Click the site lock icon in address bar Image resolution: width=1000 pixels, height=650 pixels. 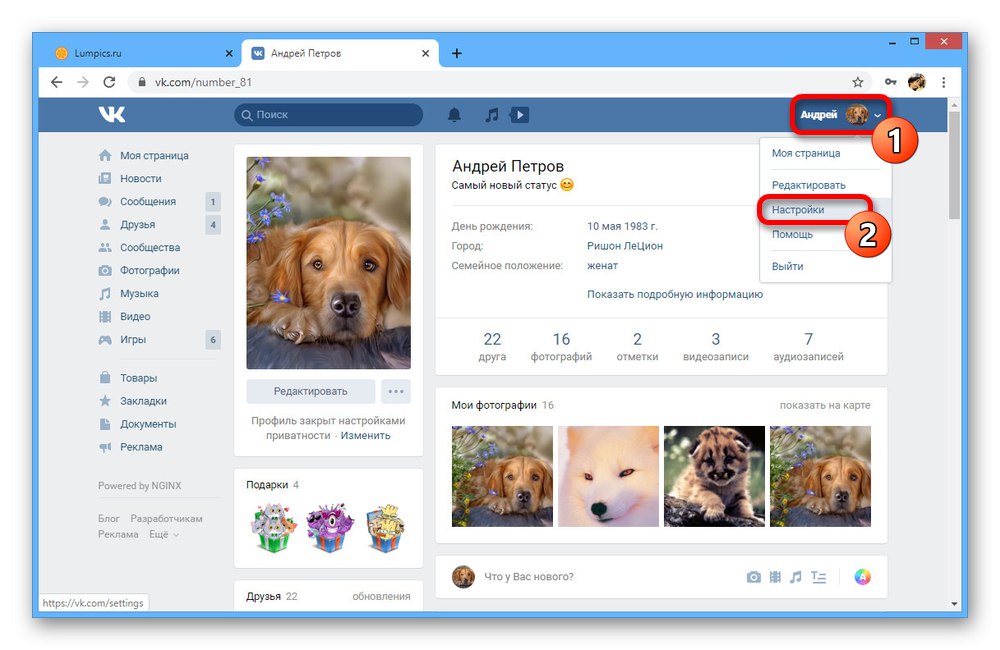[142, 82]
